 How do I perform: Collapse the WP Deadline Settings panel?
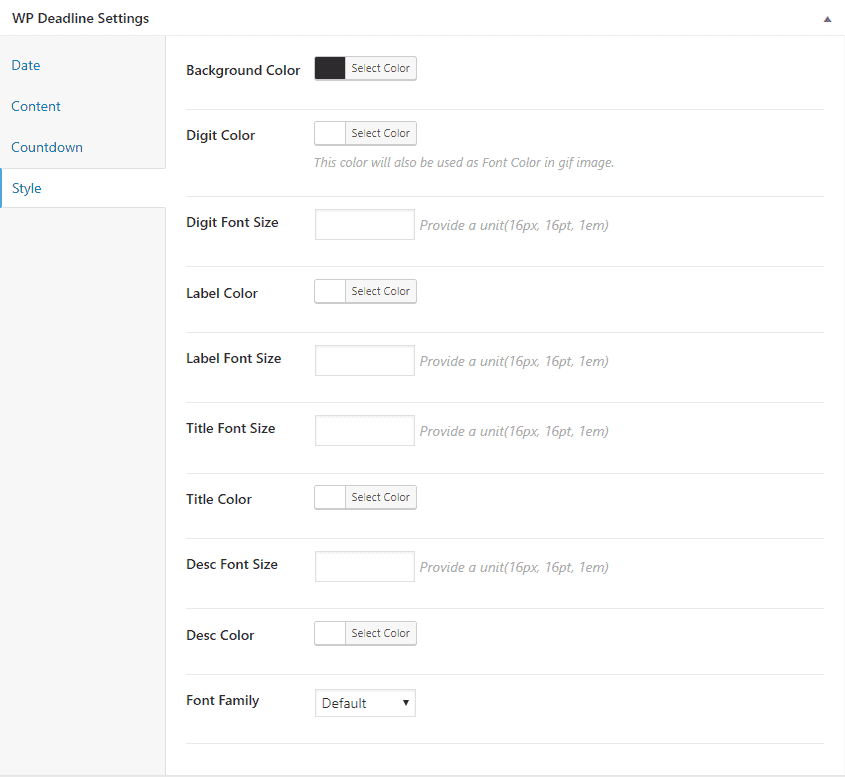(827, 19)
